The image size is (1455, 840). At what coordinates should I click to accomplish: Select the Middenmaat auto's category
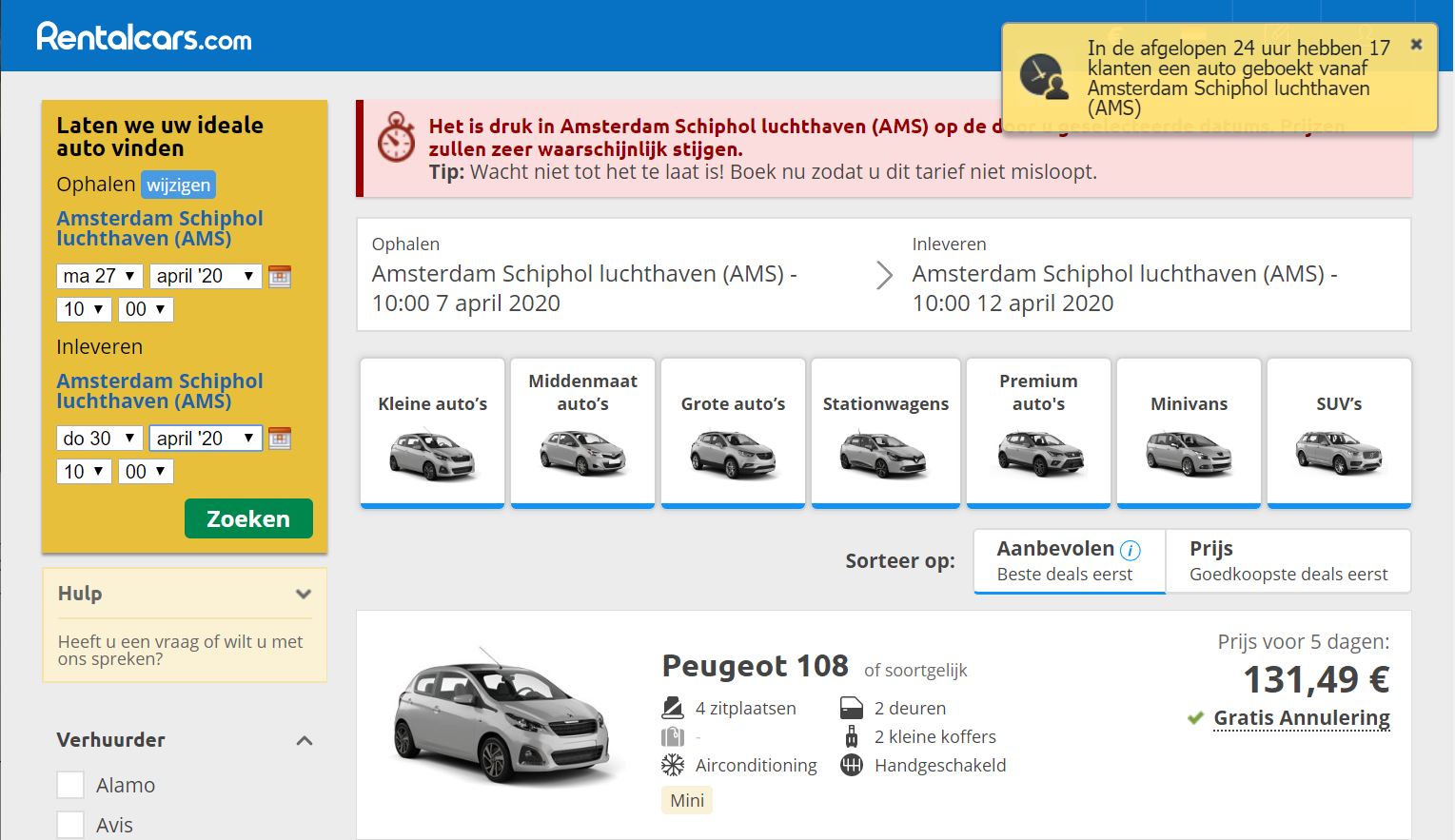tap(582, 433)
